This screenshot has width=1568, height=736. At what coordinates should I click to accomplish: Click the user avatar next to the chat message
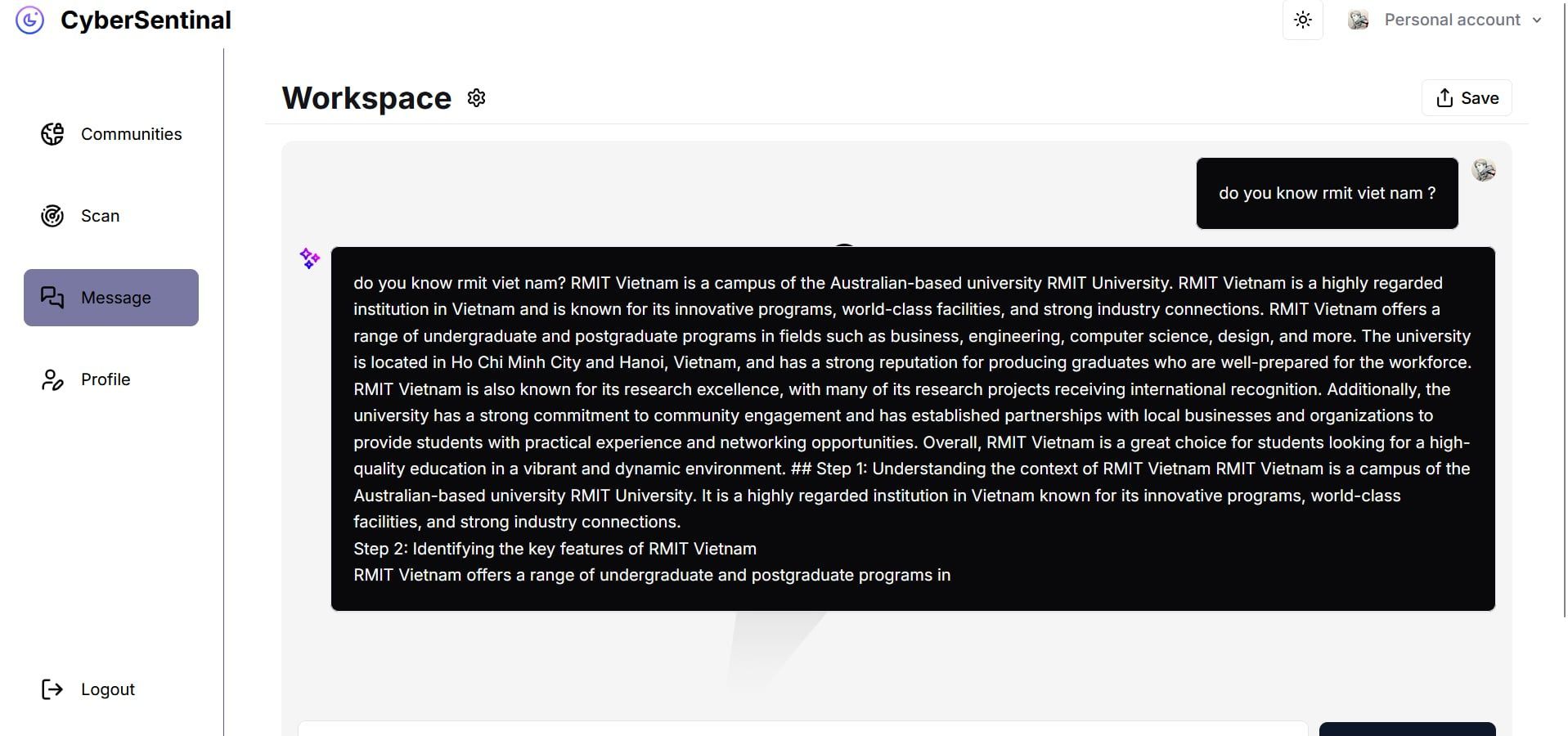point(1484,170)
